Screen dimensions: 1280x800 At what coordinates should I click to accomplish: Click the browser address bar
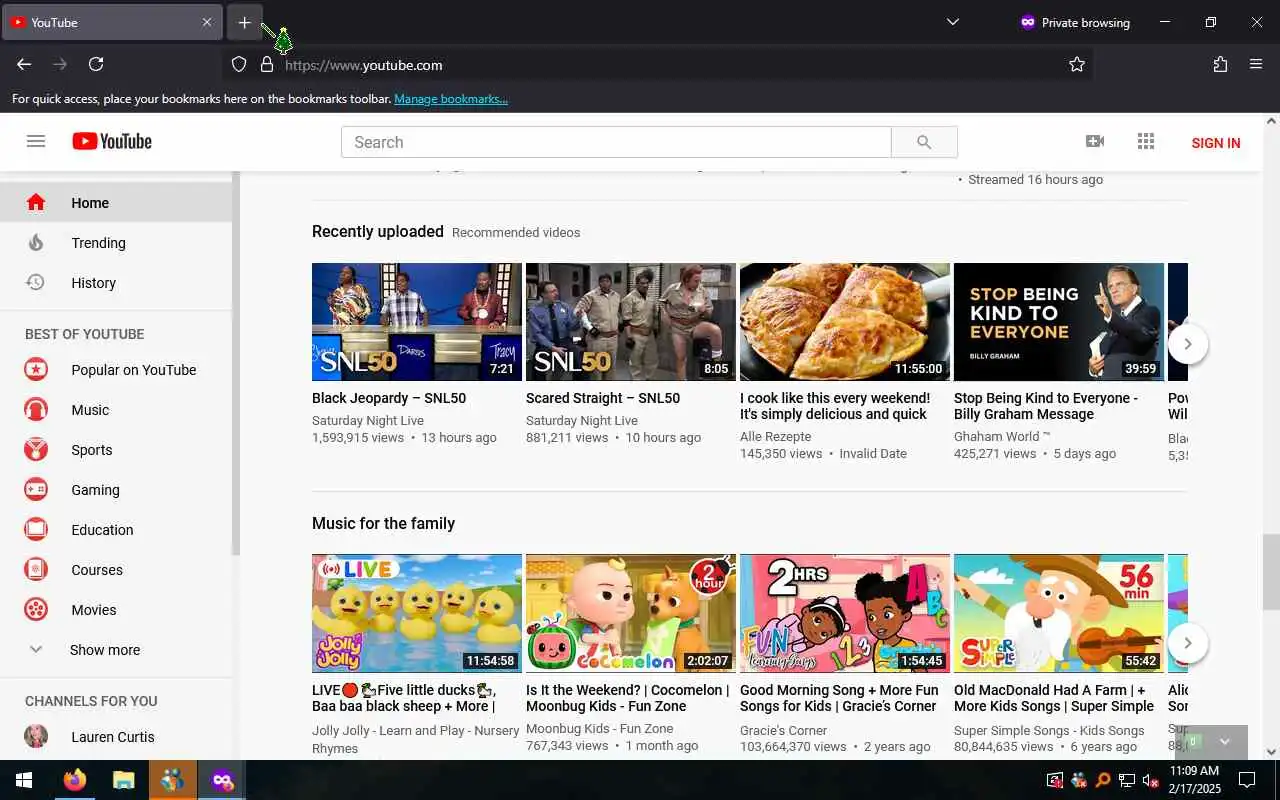(x=660, y=64)
